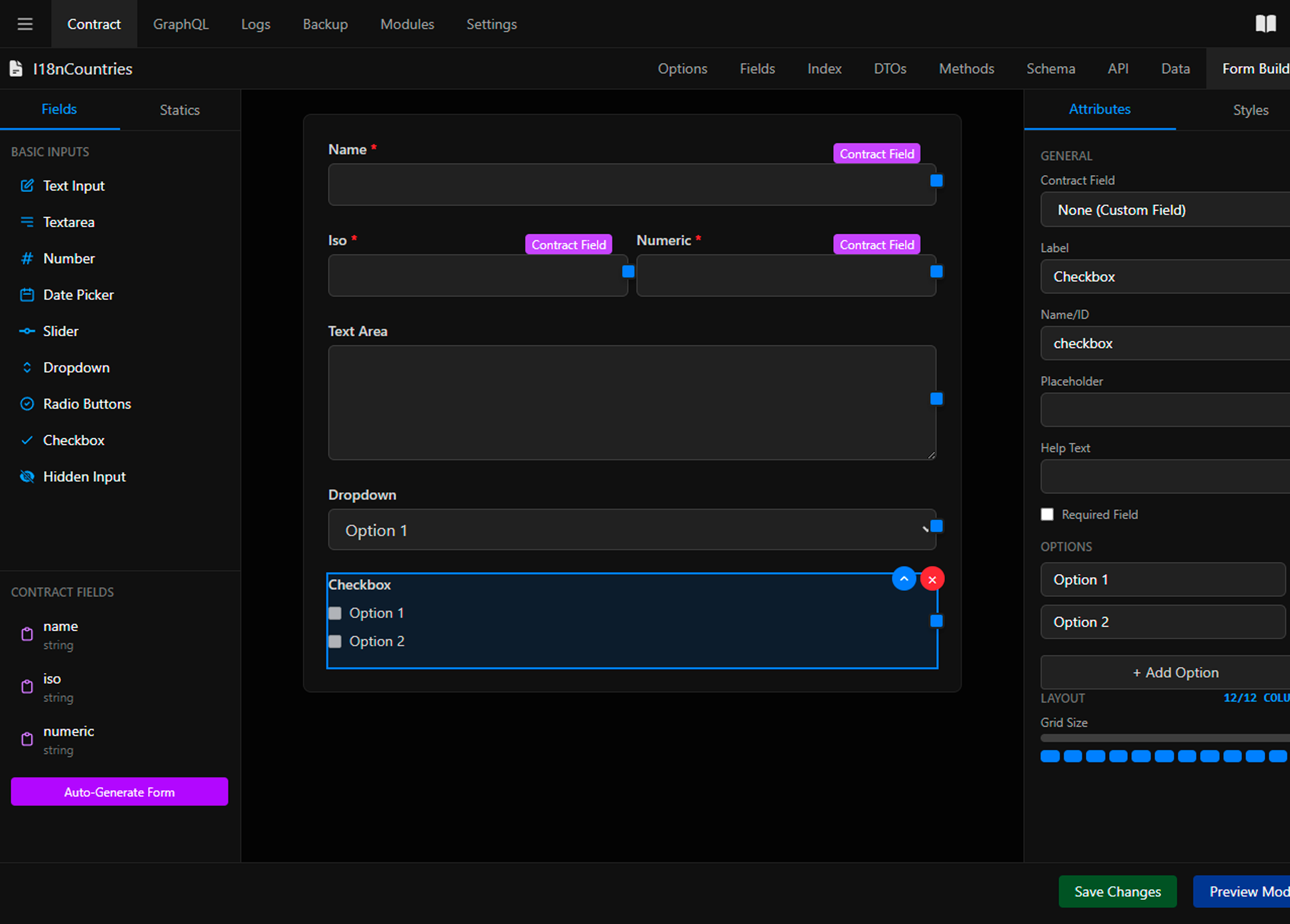Open the Modules tab

pos(407,24)
